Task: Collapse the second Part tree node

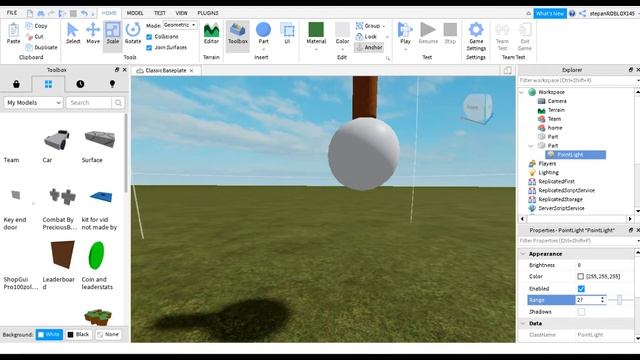Action: (x=531, y=146)
